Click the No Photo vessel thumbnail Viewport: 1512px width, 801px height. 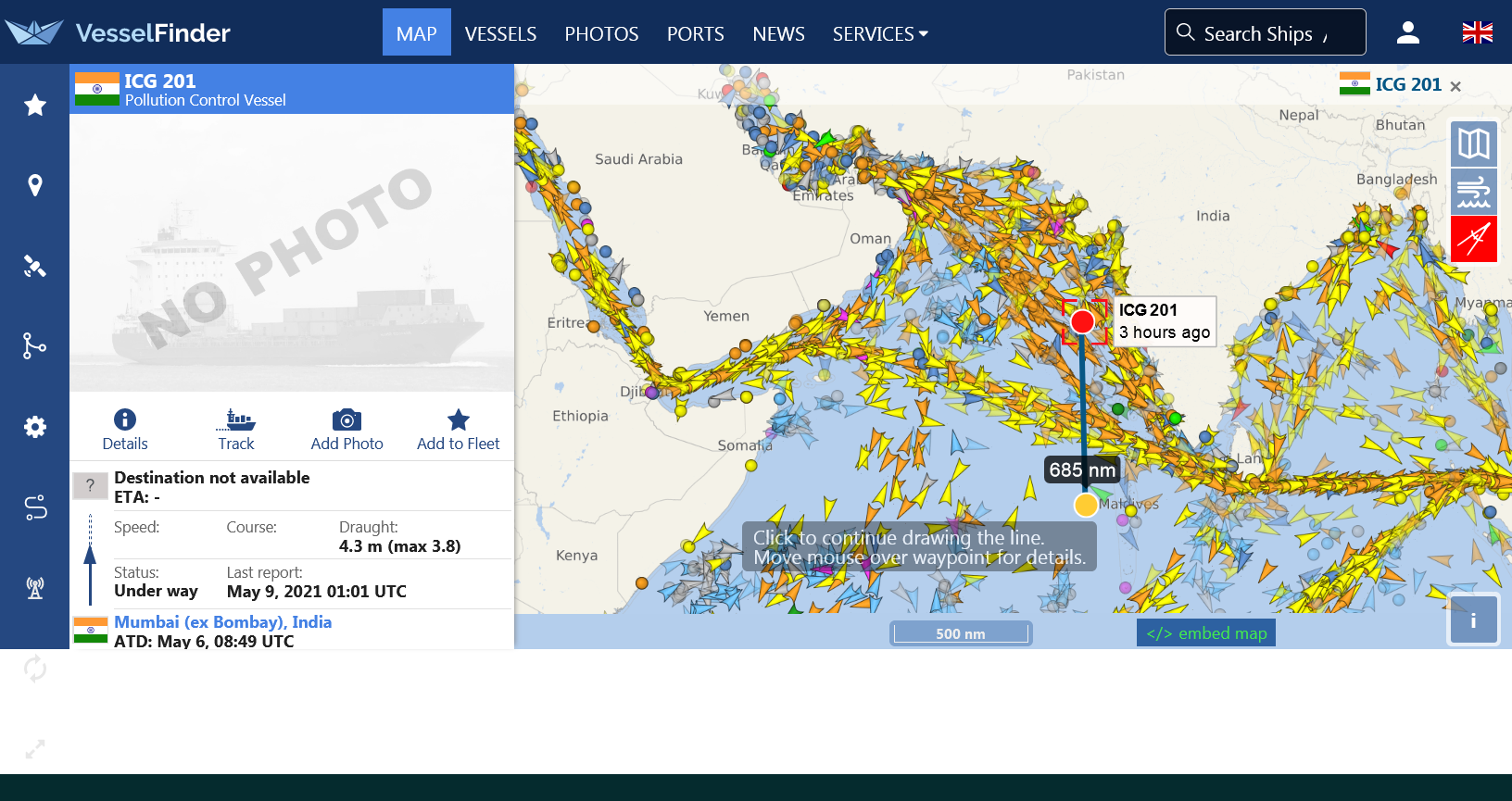pyautogui.click(x=292, y=253)
